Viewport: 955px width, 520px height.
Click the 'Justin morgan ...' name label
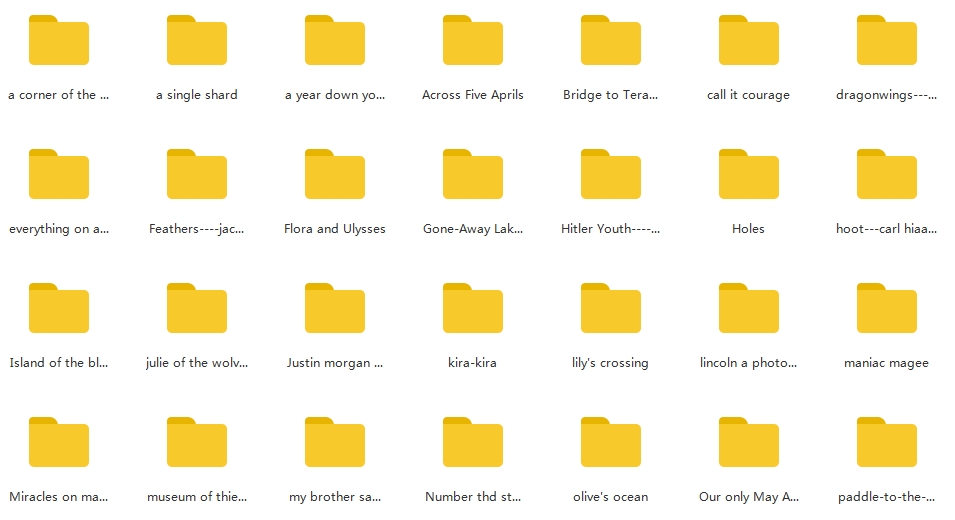tap(335, 363)
